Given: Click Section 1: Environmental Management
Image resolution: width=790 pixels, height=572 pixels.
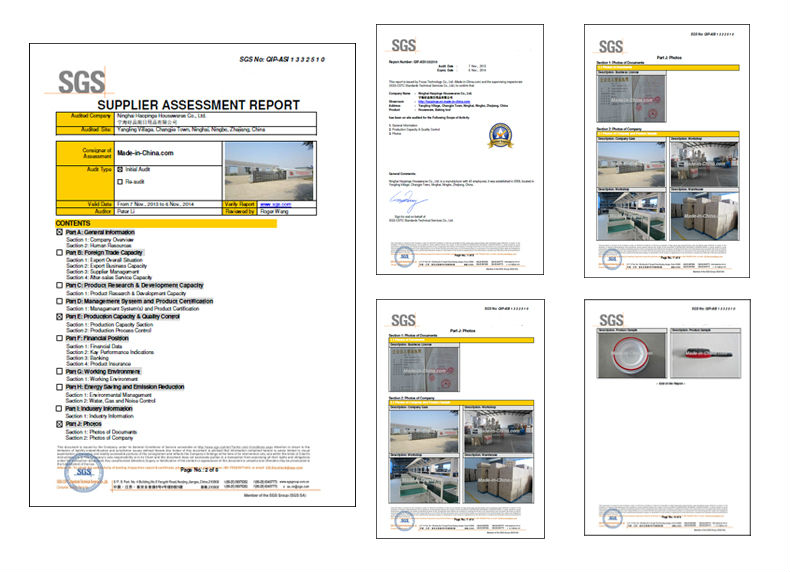Looking at the screenshot, I should point(109,395).
